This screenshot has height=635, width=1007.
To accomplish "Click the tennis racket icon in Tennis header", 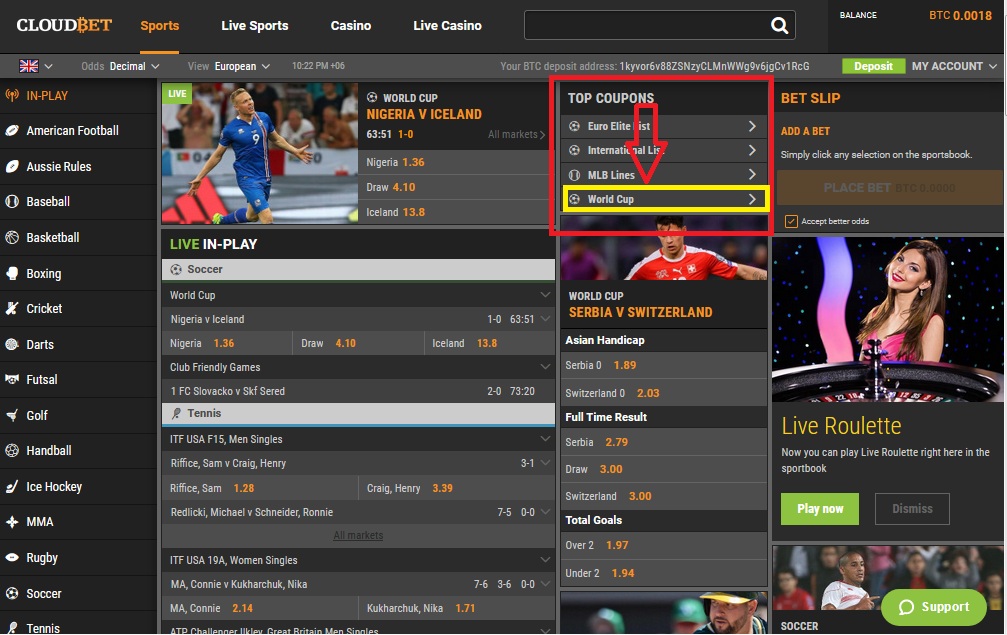I will point(176,413).
